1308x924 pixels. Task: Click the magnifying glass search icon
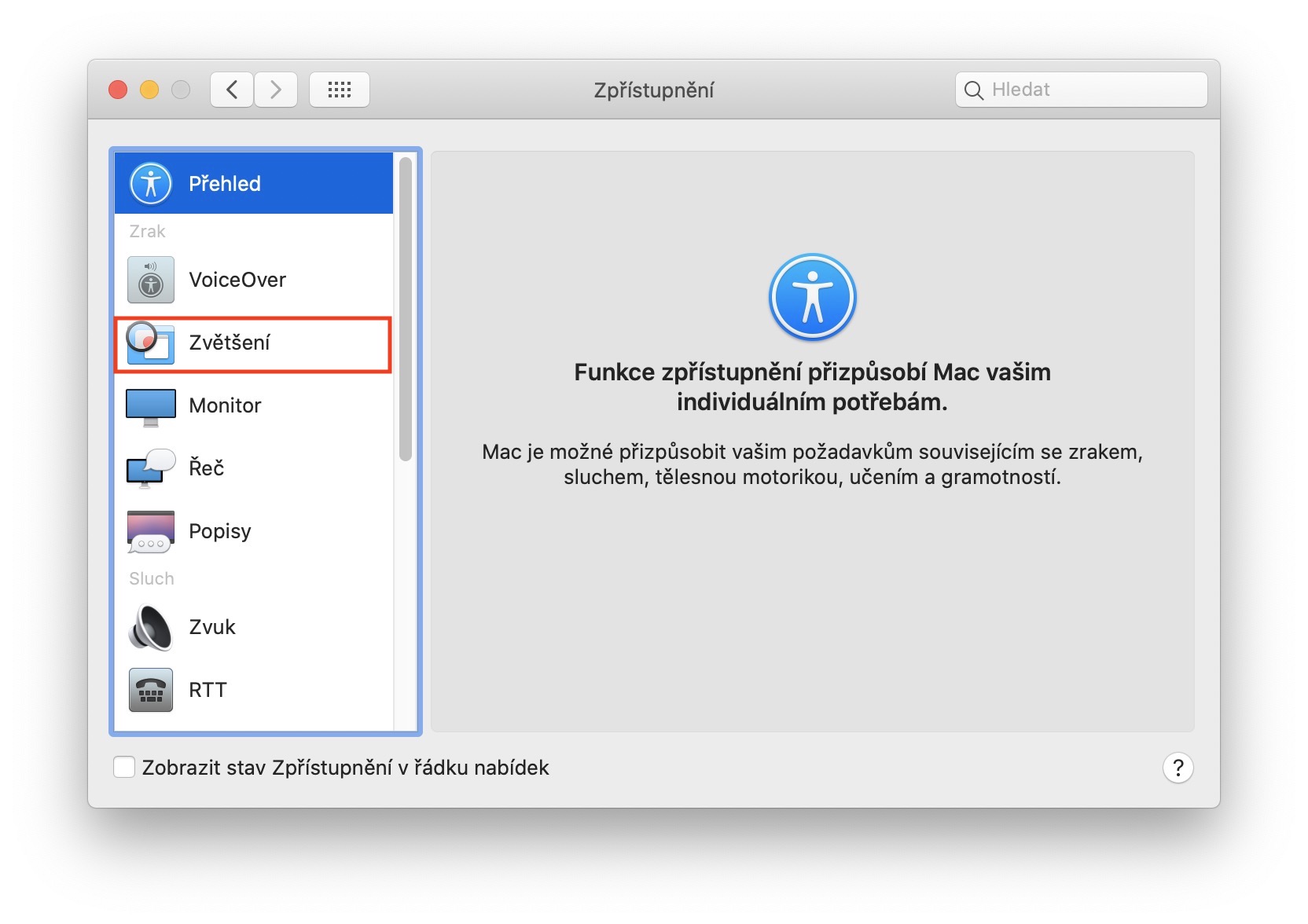coord(973,90)
